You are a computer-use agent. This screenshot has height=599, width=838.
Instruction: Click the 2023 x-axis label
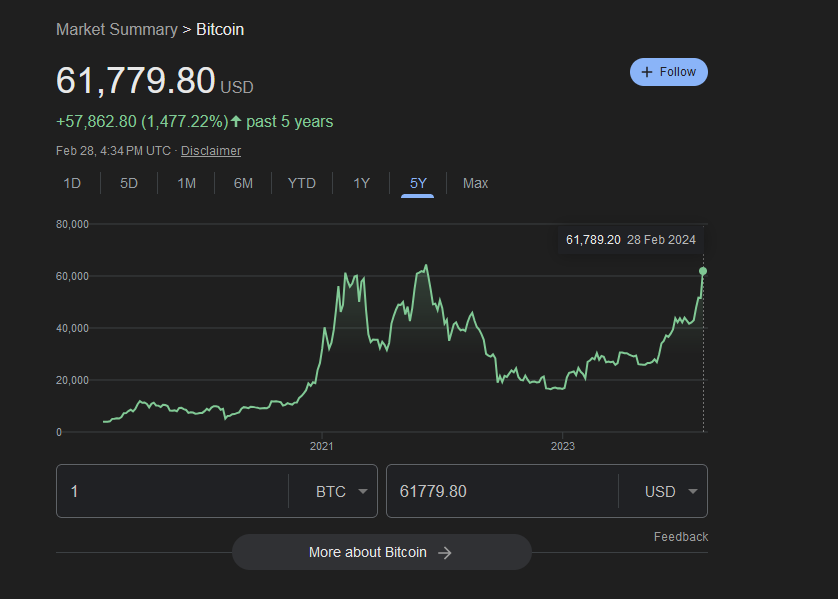(x=563, y=446)
